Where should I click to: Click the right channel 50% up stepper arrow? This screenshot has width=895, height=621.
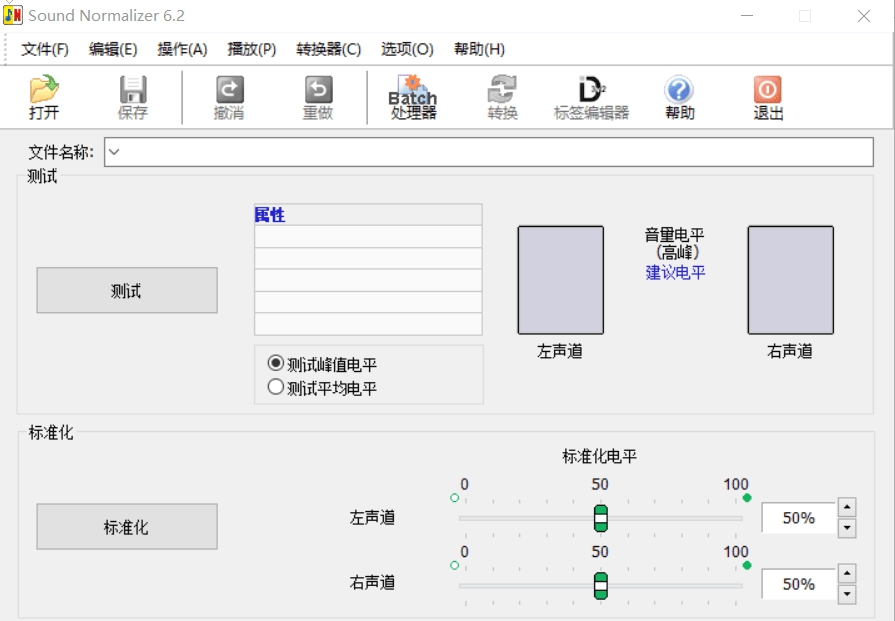coord(847,573)
